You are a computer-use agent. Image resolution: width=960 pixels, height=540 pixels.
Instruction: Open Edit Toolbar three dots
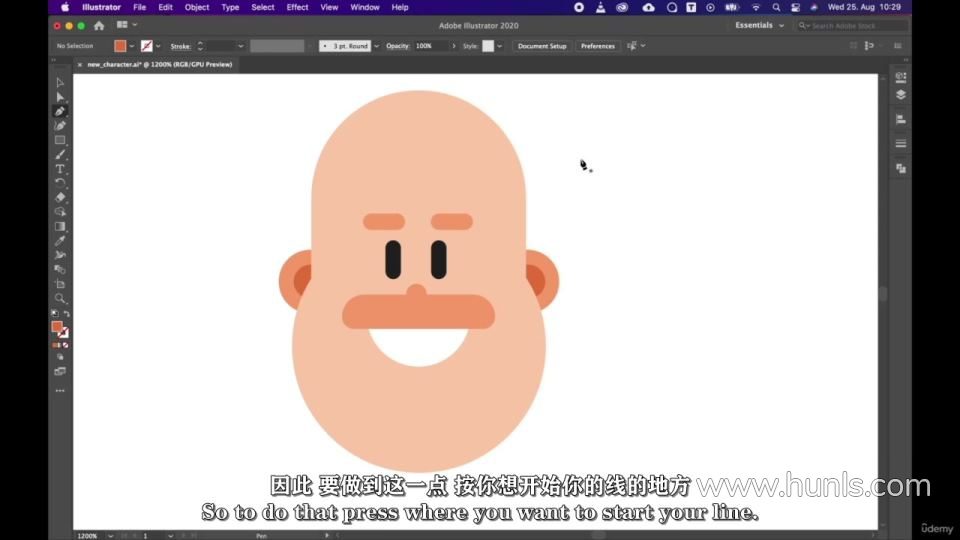pos(60,391)
